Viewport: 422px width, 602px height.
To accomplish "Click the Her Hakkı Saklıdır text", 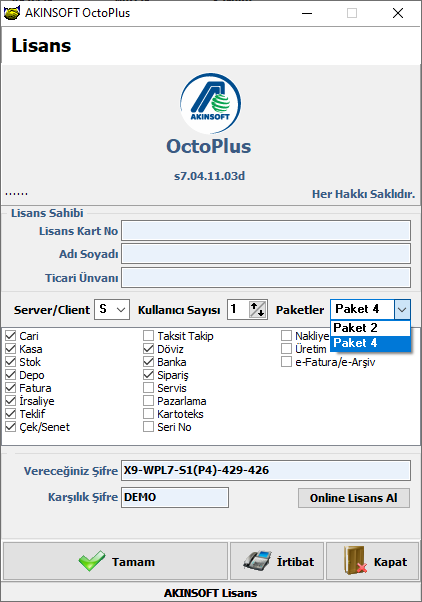I will (x=363, y=194).
